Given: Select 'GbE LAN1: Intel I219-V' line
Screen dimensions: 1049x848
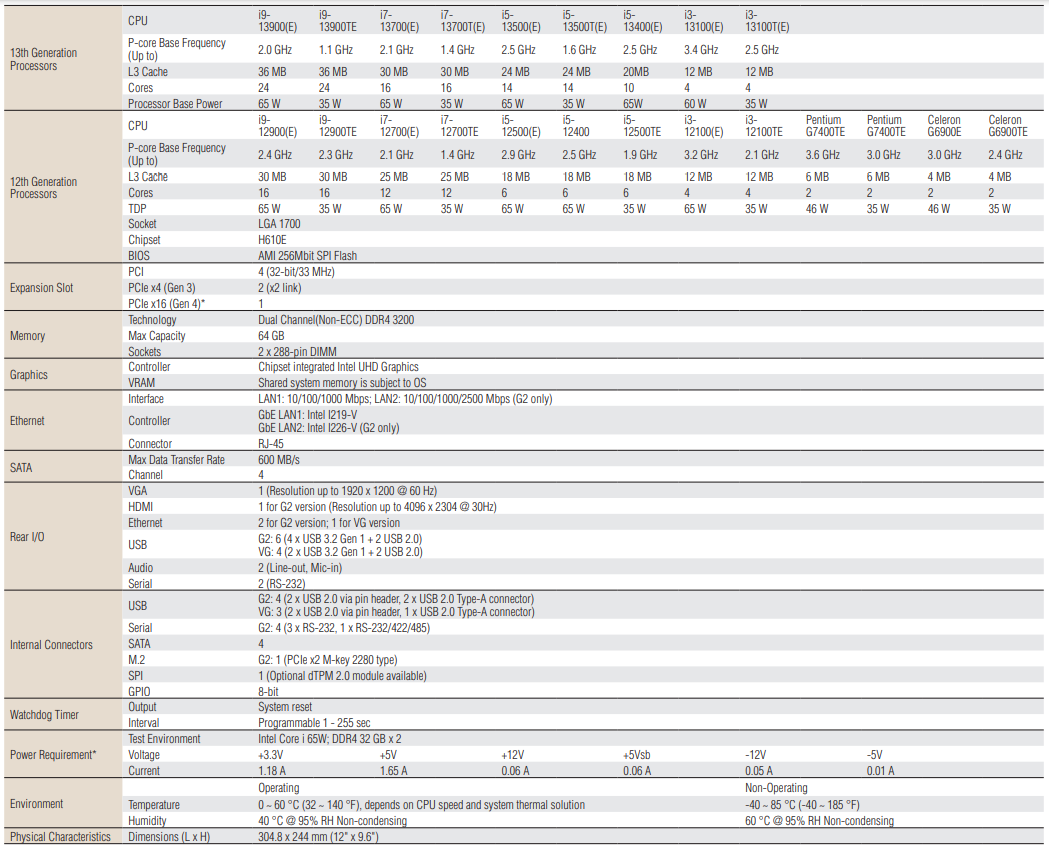Looking at the screenshot, I should (x=308, y=415).
